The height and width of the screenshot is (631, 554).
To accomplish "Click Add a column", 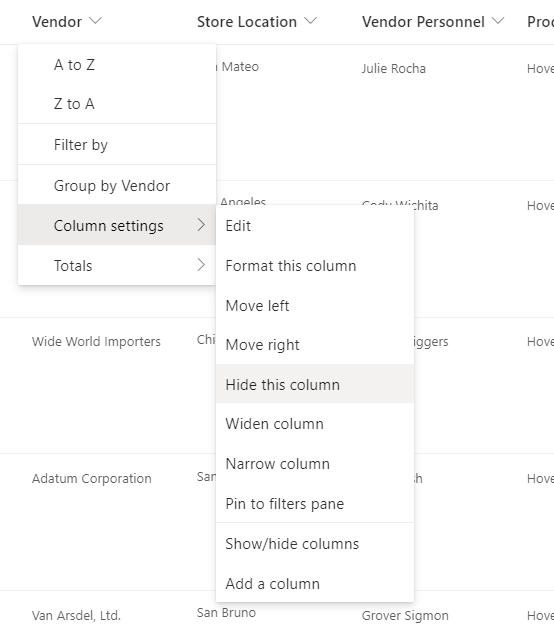I will click(315, 584).
